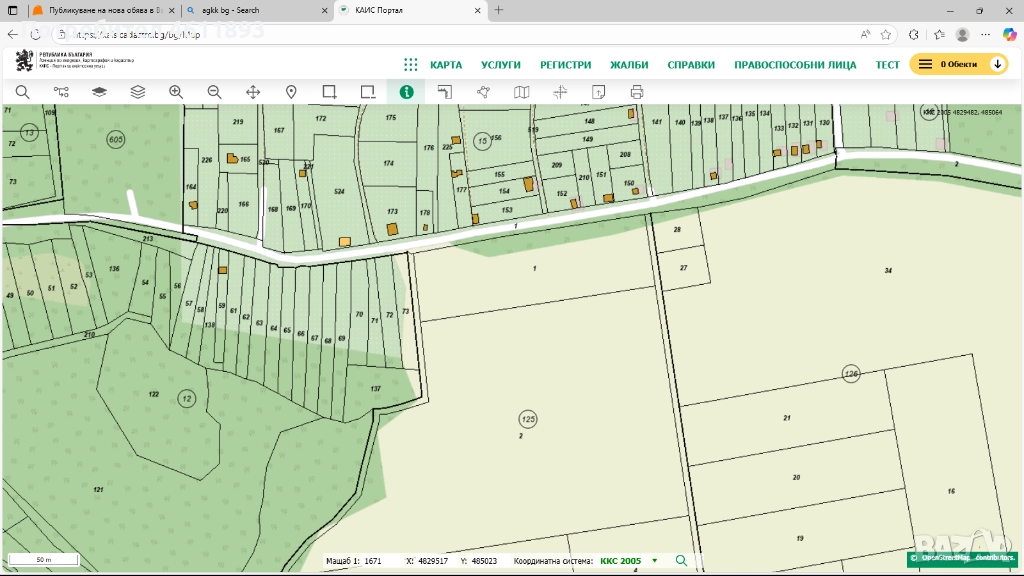1024x576 pixels.
Task: Click the СПРАВКИ navigation link
Action: [x=691, y=64]
